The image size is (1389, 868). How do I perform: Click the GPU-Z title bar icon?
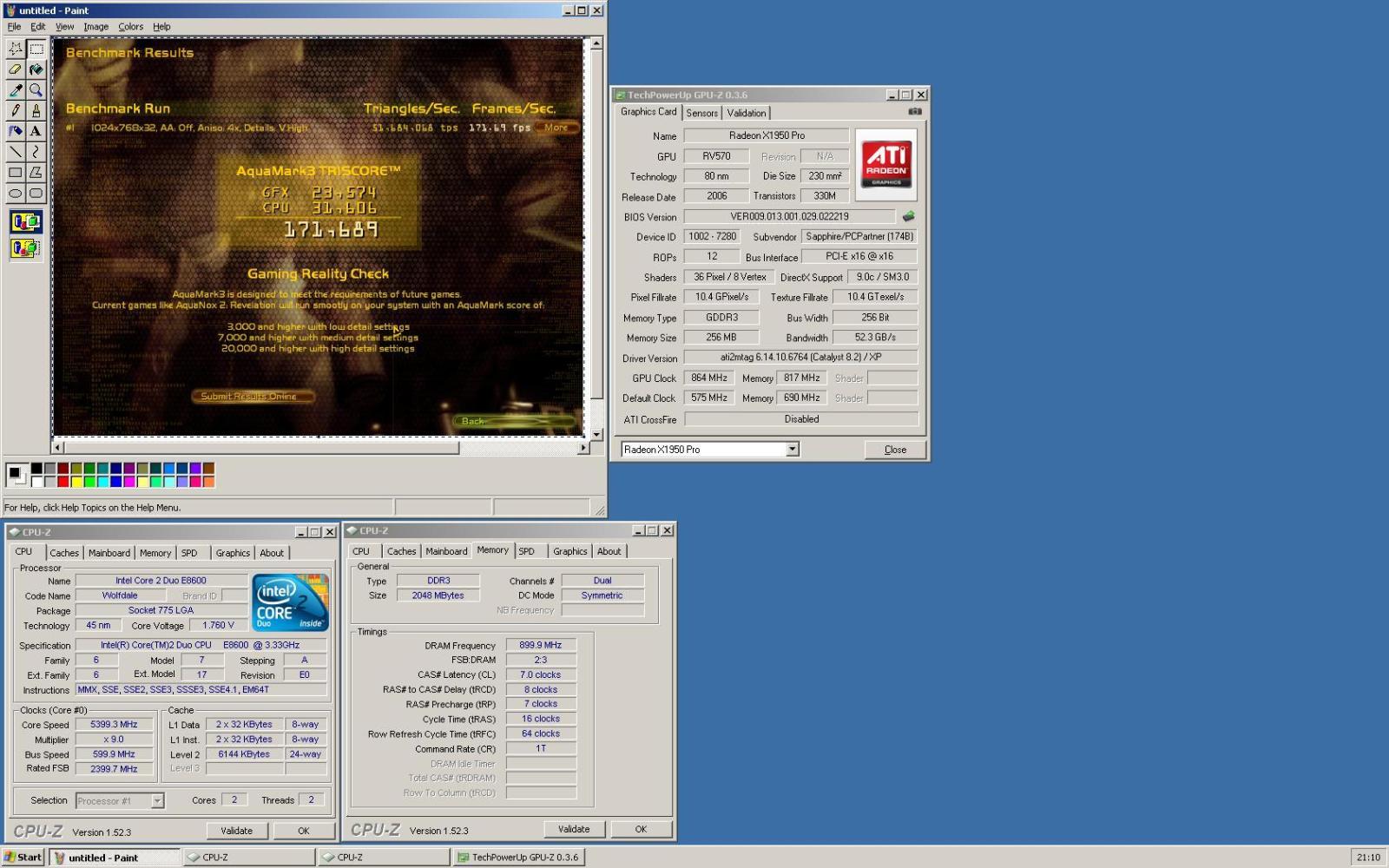click(x=620, y=95)
